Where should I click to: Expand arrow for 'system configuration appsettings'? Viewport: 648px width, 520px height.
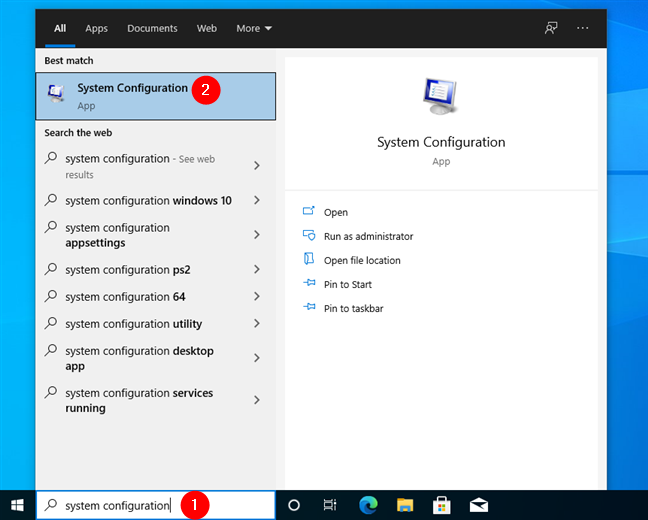coord(257,235)
